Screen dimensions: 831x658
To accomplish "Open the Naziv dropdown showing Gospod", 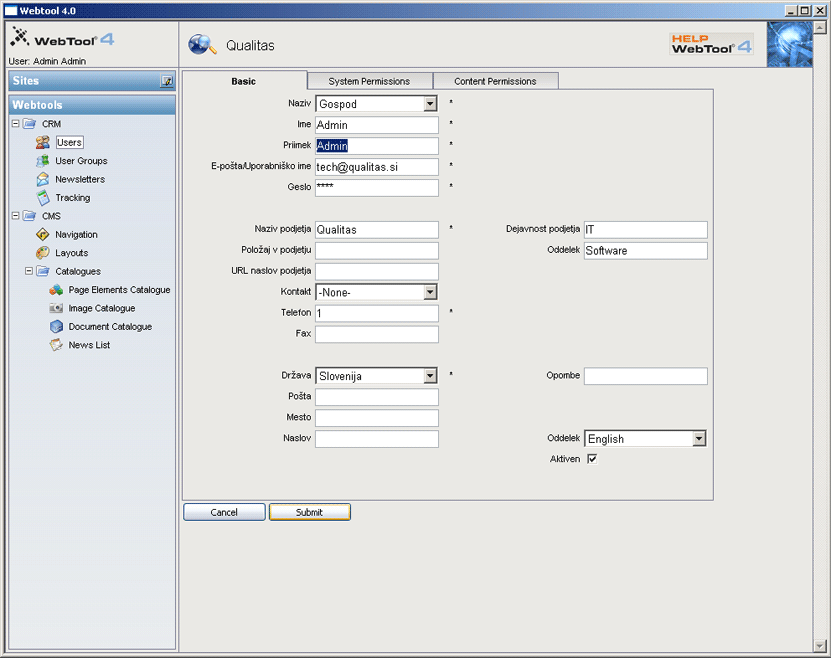I will [x=430, y=104].
